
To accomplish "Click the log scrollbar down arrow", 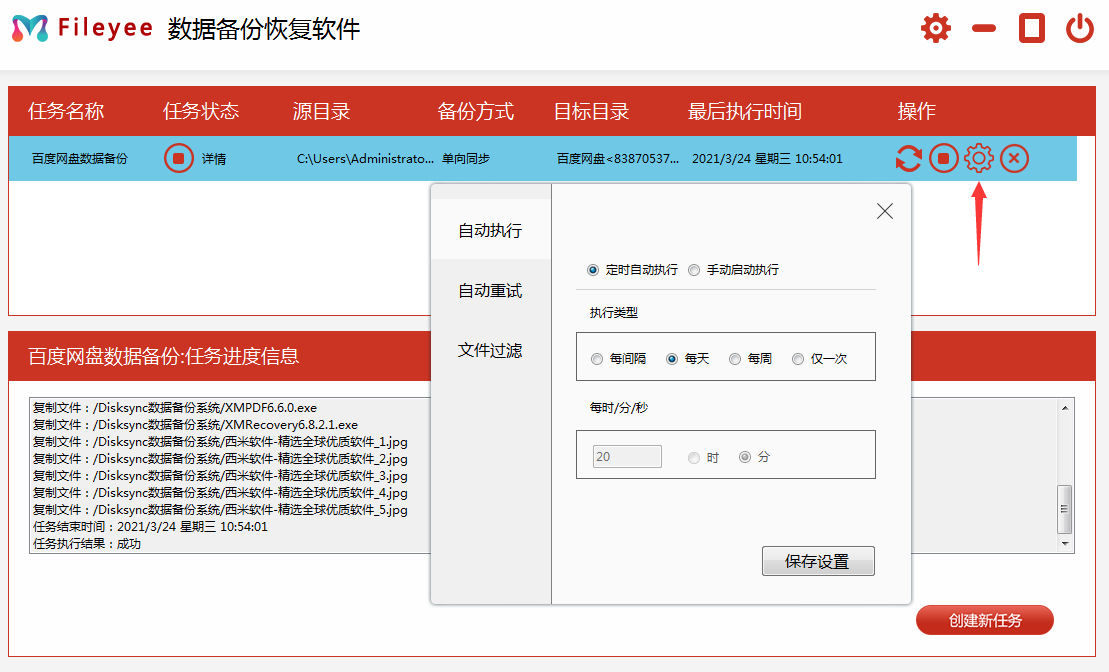I will click(1065, 544).
